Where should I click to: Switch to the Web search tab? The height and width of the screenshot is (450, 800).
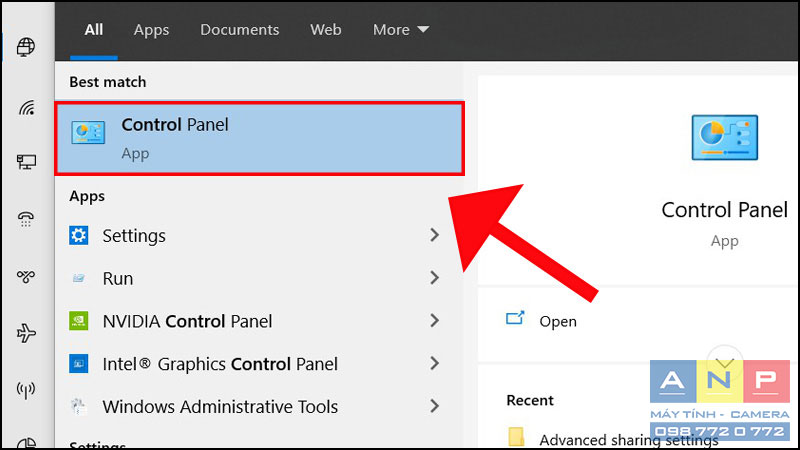(x=326, y=30)
